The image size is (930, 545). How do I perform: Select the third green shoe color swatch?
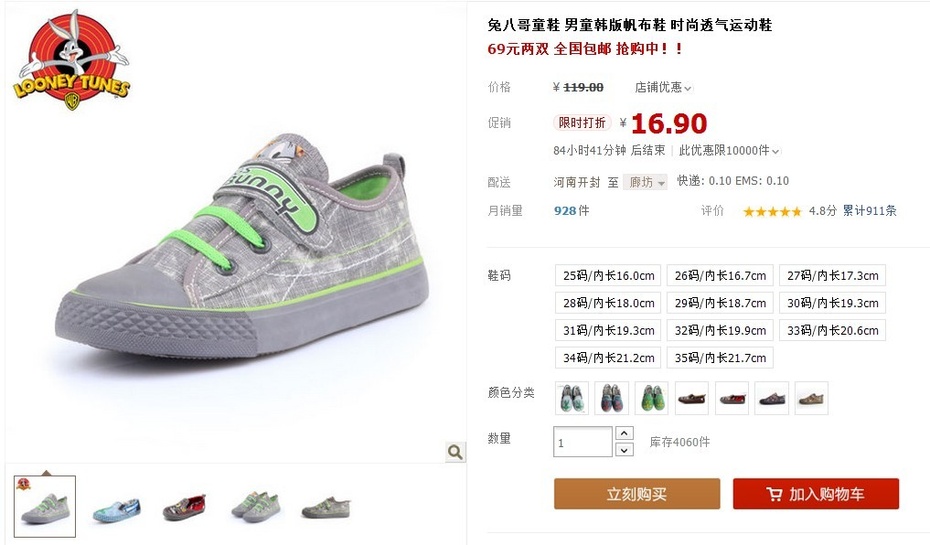pyautogui.click(x=651, y=398)
